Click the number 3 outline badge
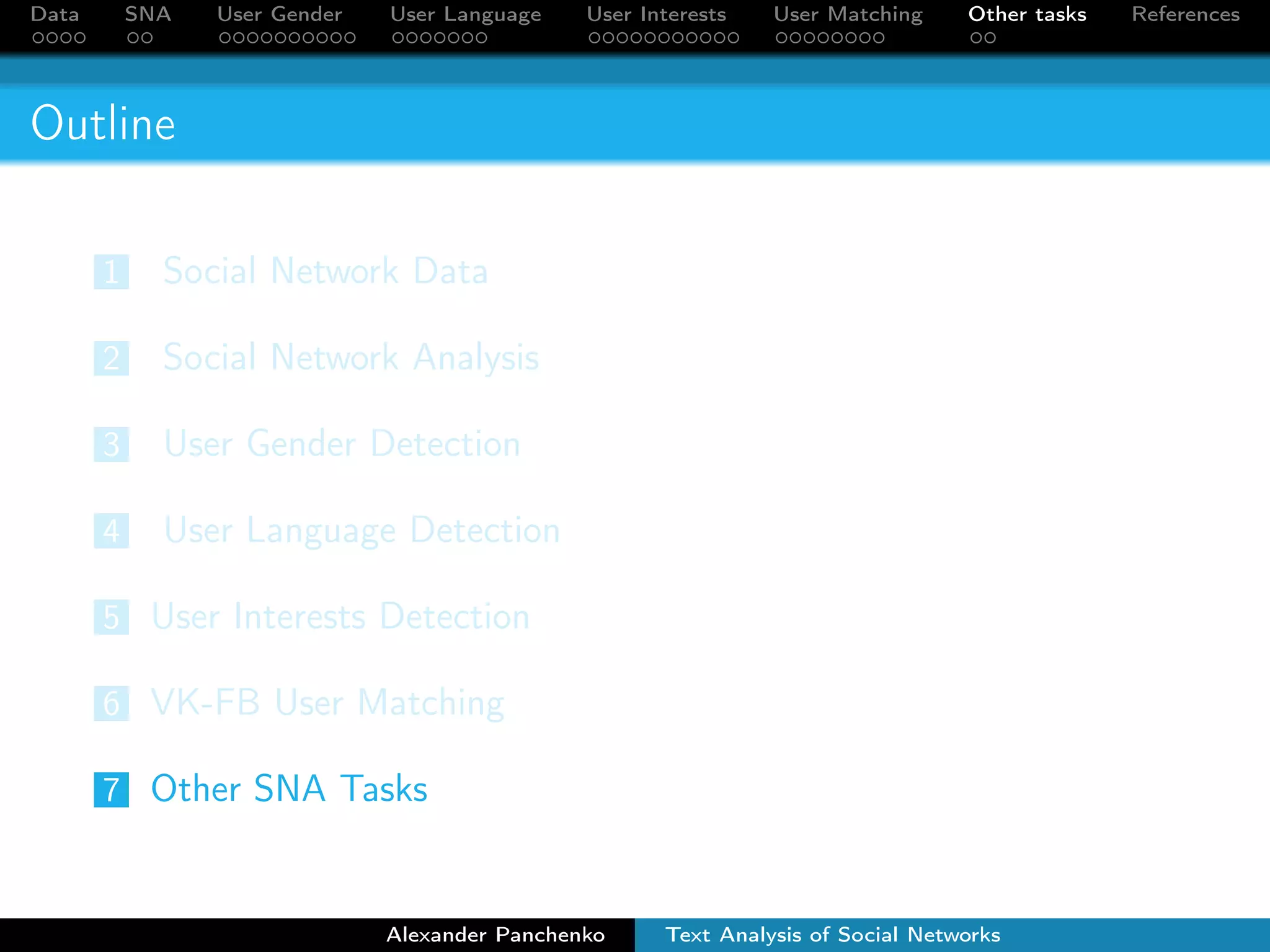The image size is (1270, 952). pos(112,444)
